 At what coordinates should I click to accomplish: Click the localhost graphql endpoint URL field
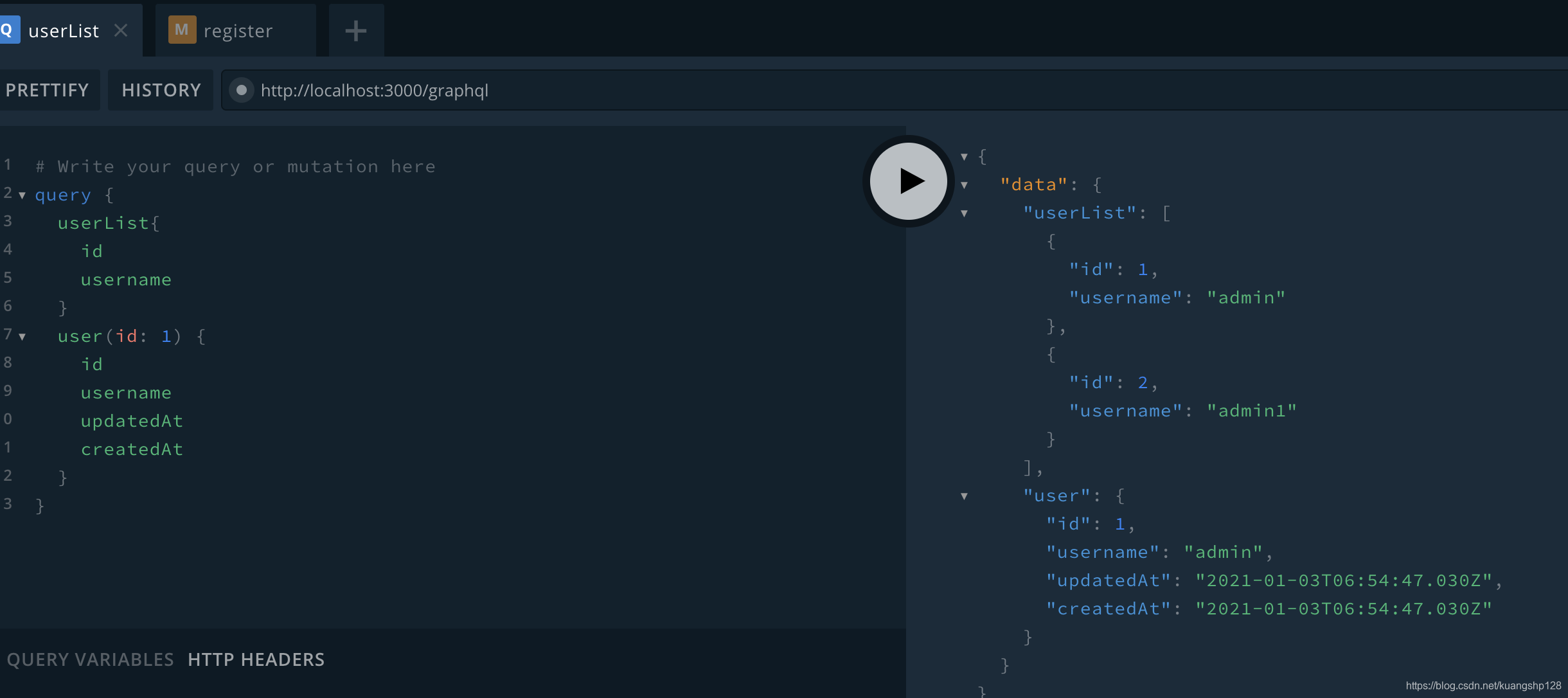pos(374,91)
